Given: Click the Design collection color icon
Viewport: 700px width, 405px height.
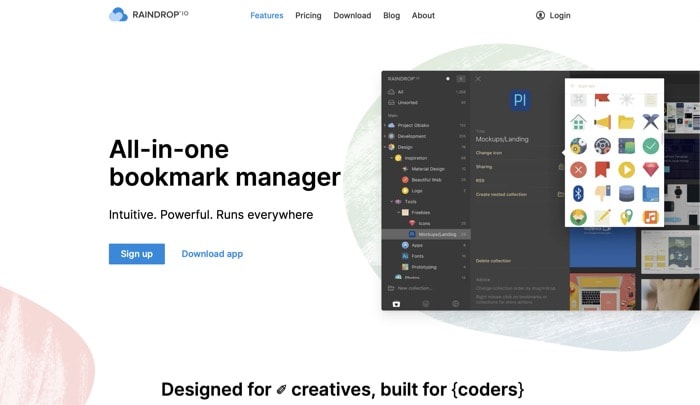Looking at the screenshot, I should (392, 147).
